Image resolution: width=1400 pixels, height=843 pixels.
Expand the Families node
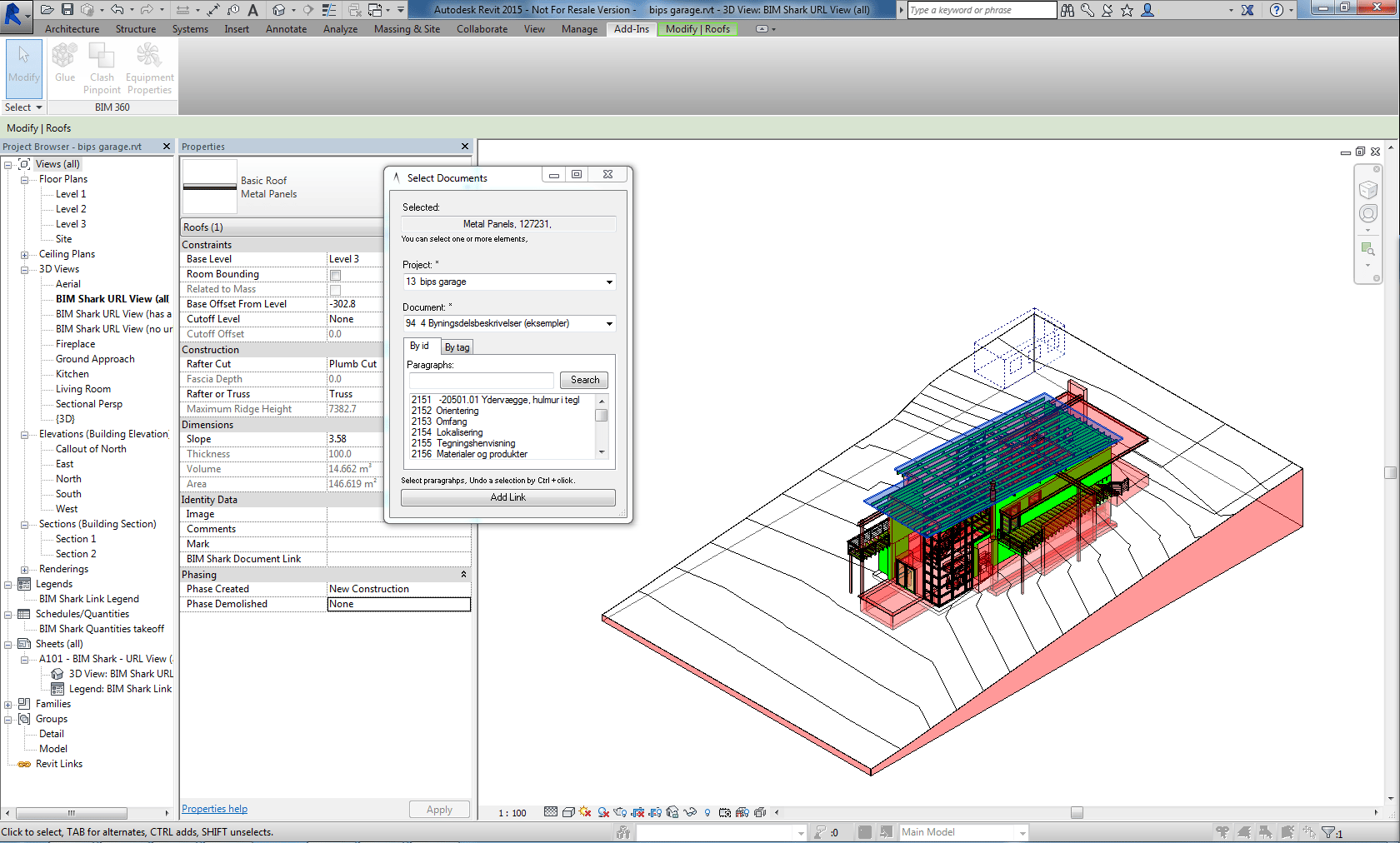7,704
